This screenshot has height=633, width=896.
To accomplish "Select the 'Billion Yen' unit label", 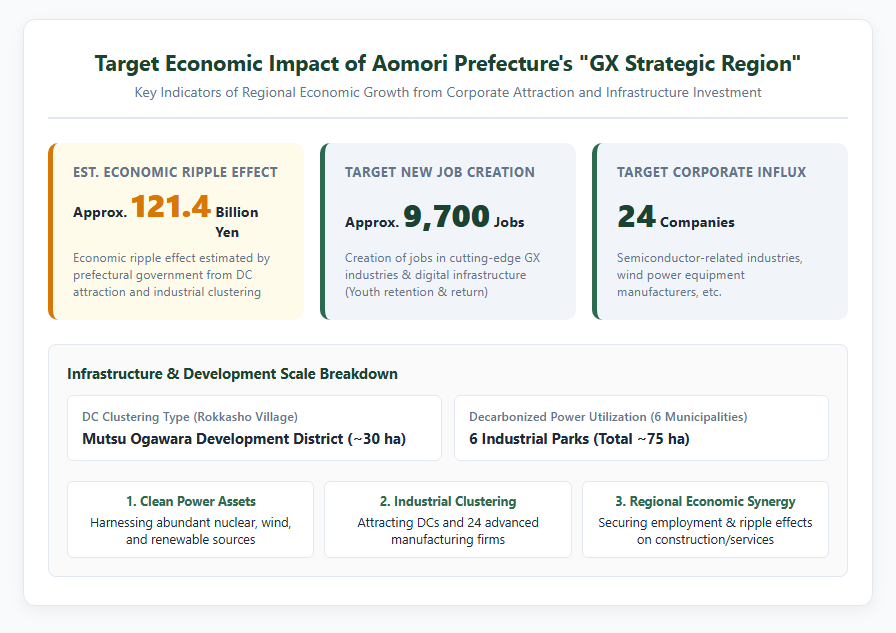I will [237, 222].
